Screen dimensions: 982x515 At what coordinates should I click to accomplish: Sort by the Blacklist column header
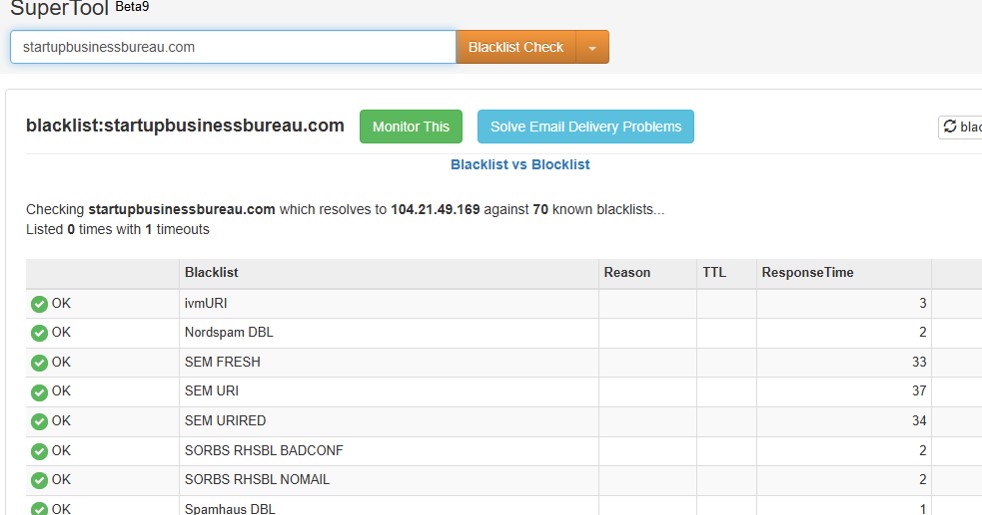coord(211,272)
